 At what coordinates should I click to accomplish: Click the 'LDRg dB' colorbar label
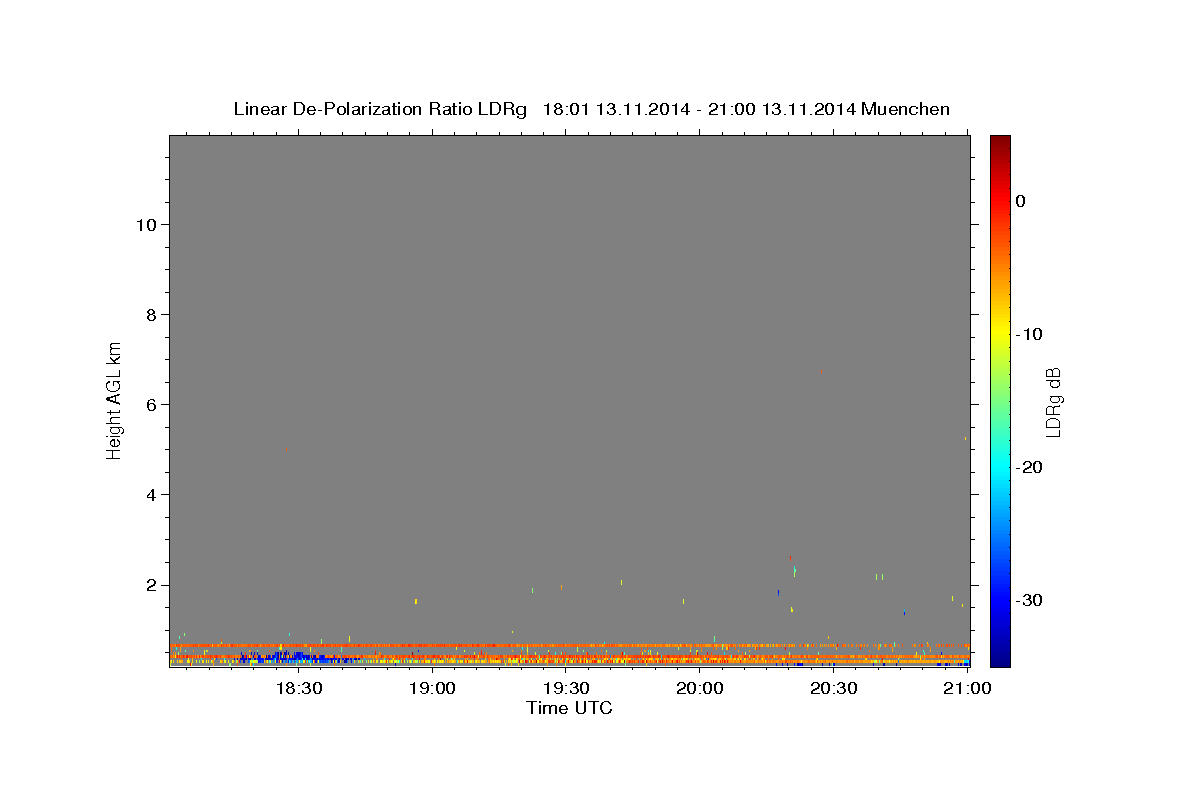click(x=1053, y=401)
